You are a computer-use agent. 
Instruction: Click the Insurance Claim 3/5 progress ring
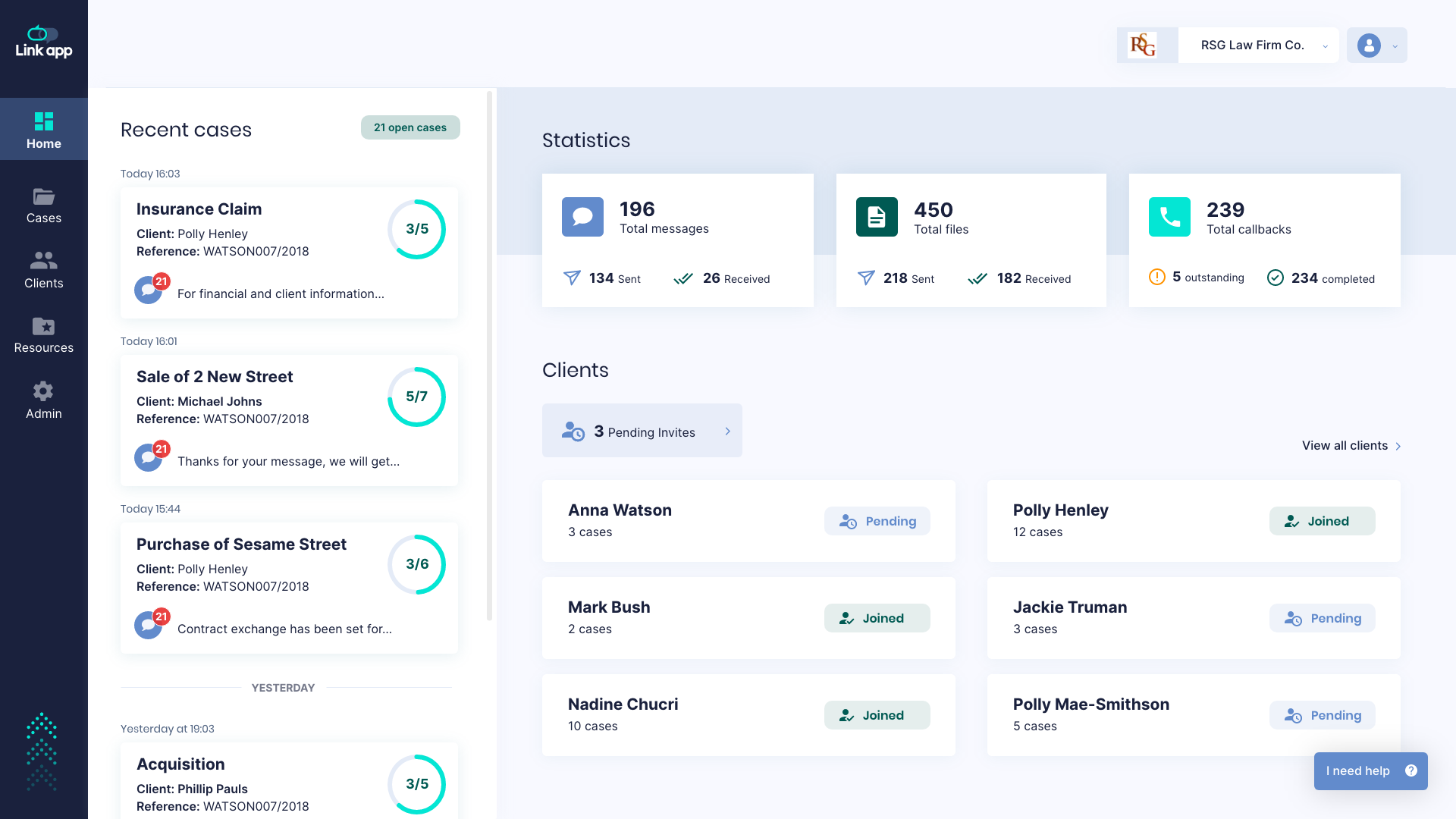click(416, 229)
